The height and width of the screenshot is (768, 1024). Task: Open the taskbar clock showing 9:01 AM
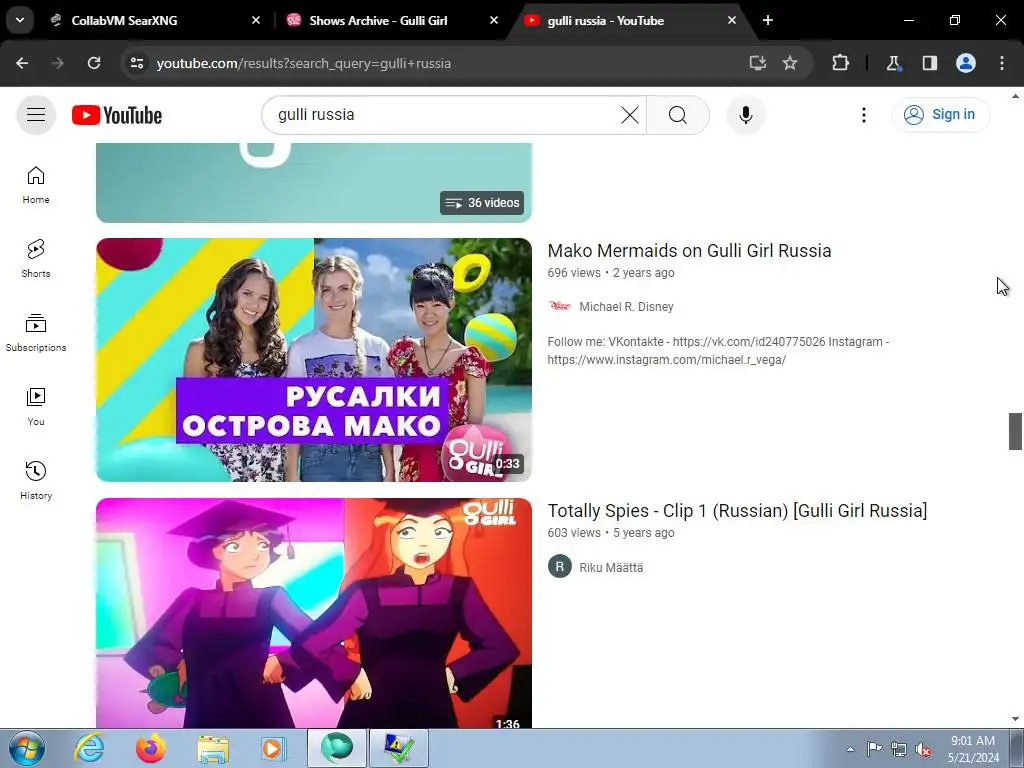tap(973, 749)
